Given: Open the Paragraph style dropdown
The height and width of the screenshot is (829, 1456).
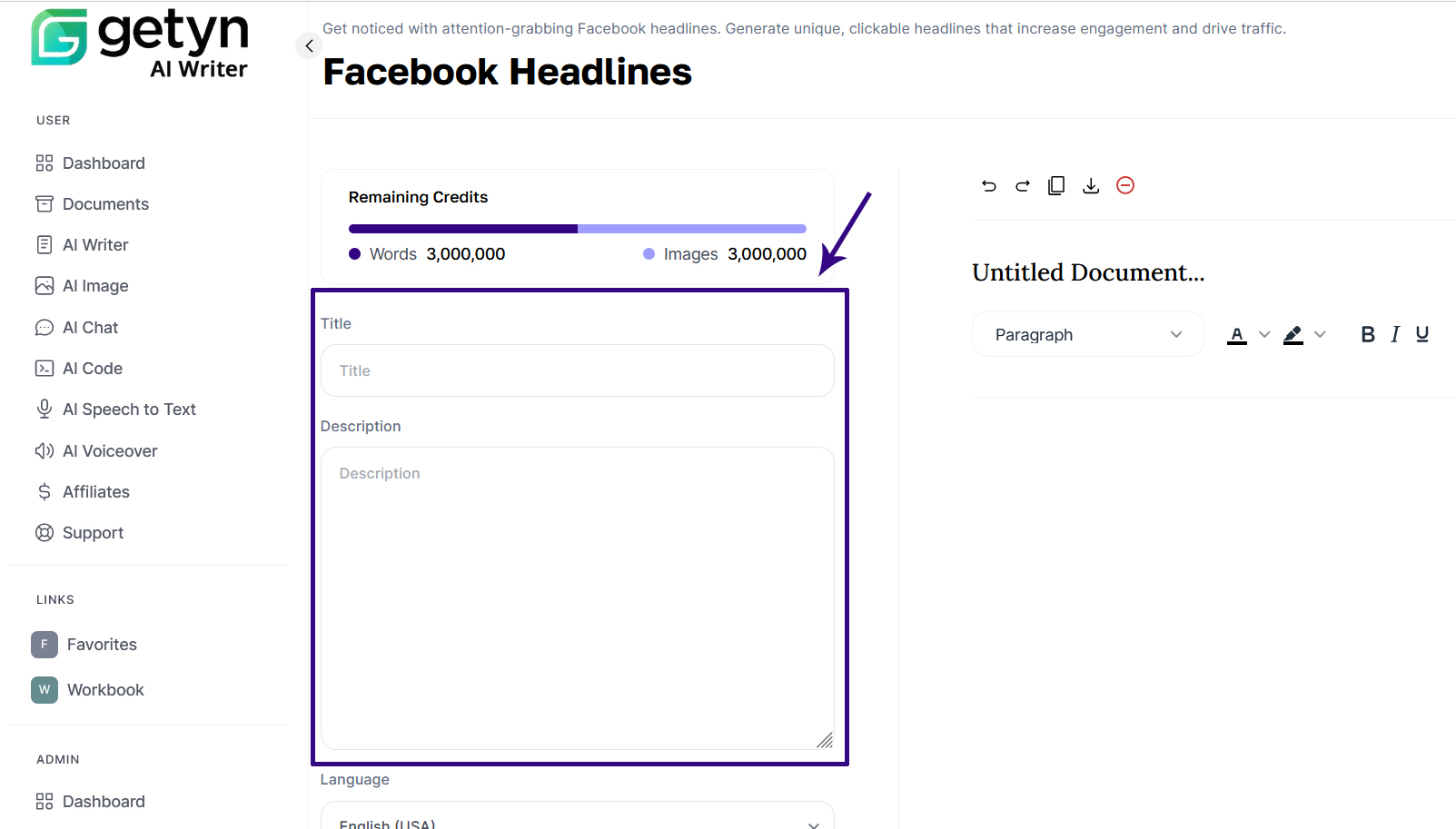Looking at the screenshot, I should [1088, 335].
